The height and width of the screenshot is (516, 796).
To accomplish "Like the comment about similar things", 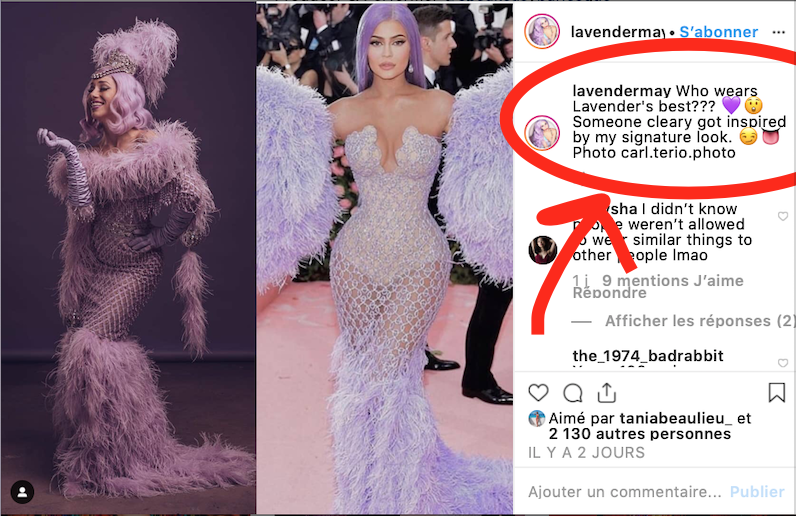I will [783, 216].
